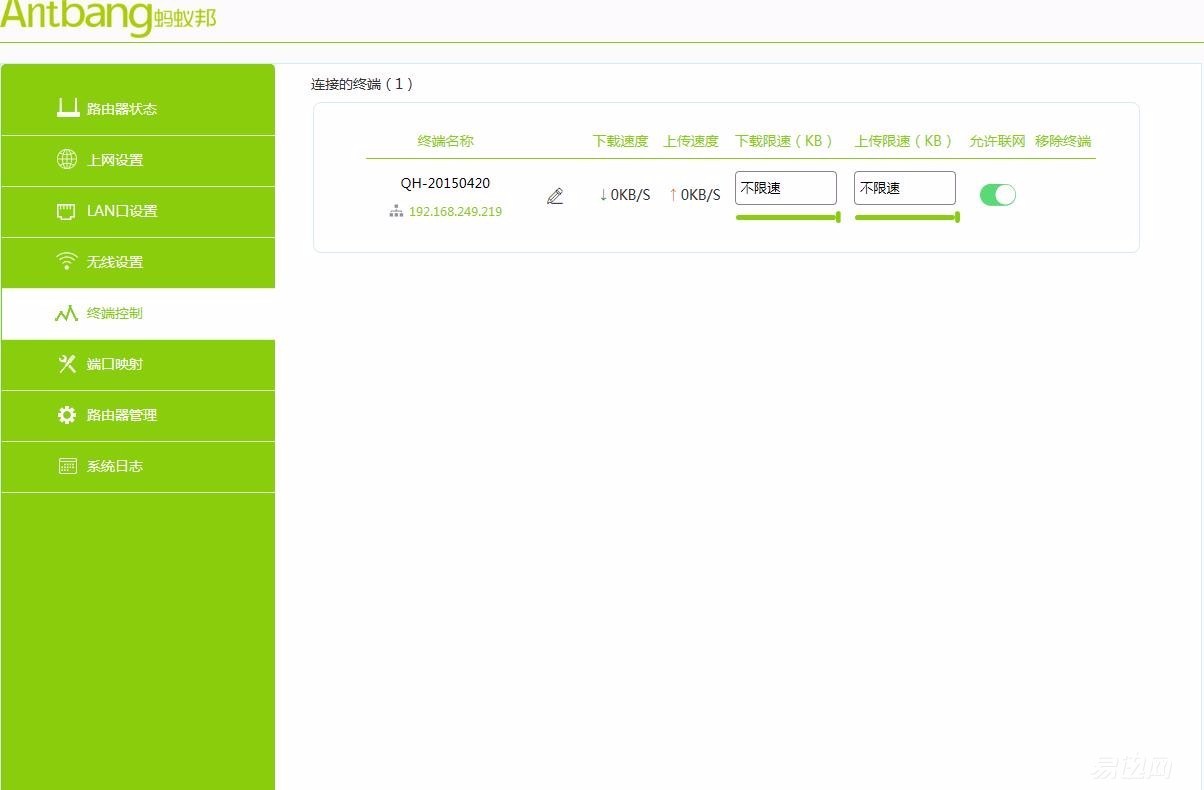Image resolution: width=1204 pixels, height=790 pixels.
Task: Go to LAN口设置 in sidebar
Action: click(x=138, y=211)
